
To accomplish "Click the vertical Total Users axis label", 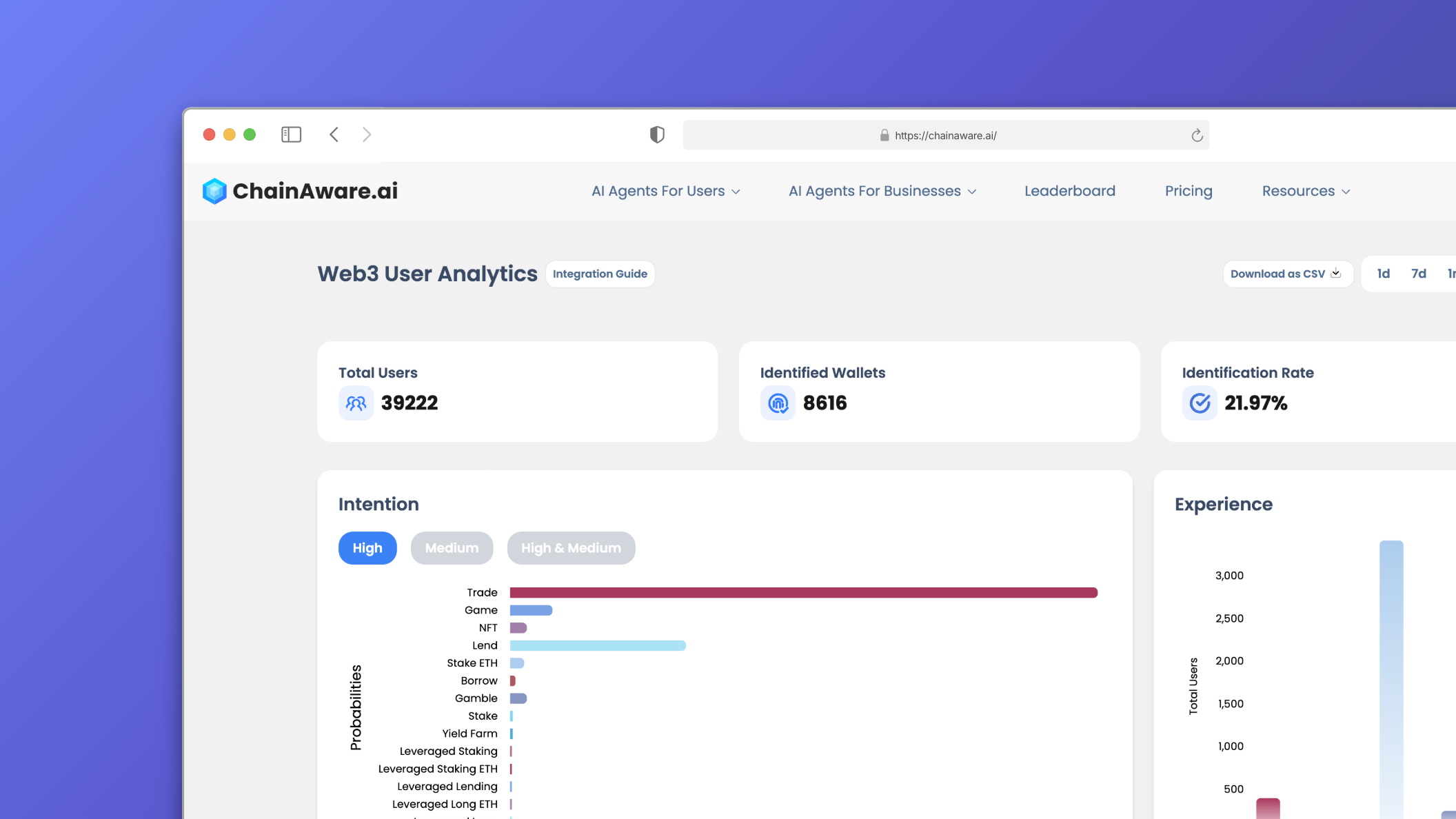I will pyautogui.click(x=1193, y=686).
